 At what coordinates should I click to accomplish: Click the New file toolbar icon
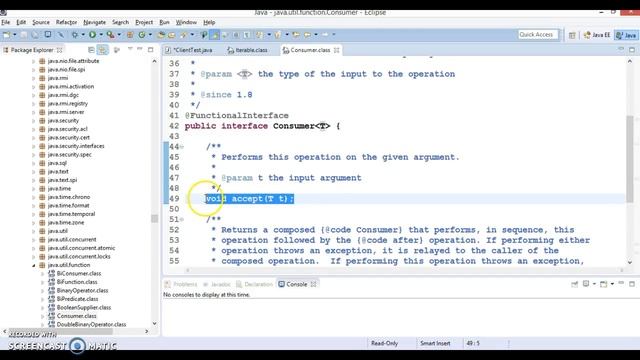[x=7, y=35]
